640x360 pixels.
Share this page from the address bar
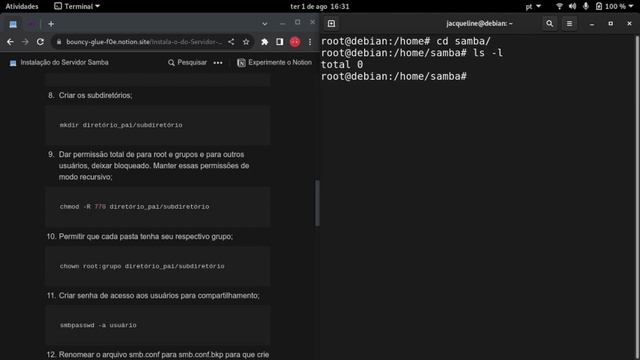tap(231, 42)
